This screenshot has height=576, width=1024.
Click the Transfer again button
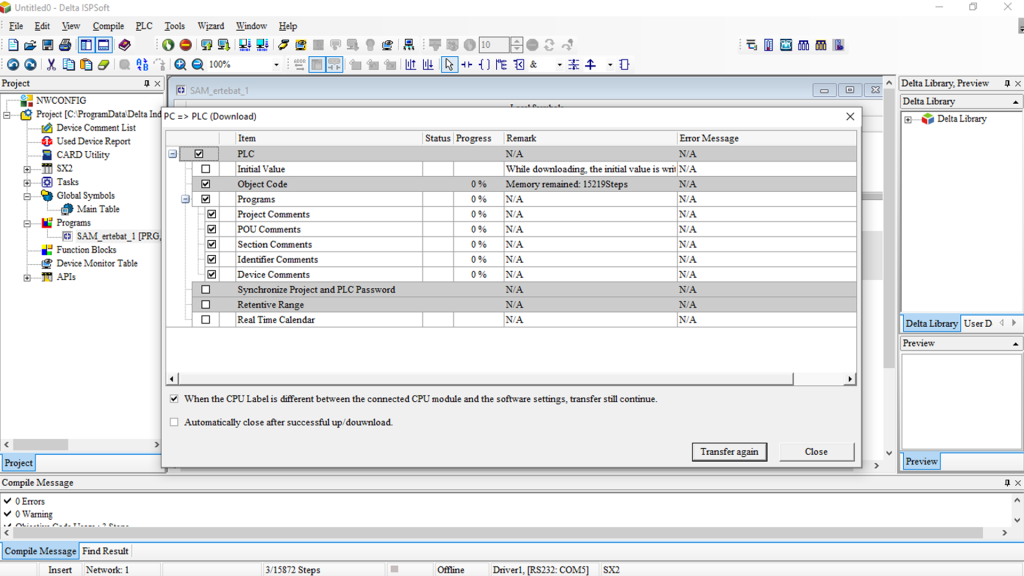click(x=729, y=452)
